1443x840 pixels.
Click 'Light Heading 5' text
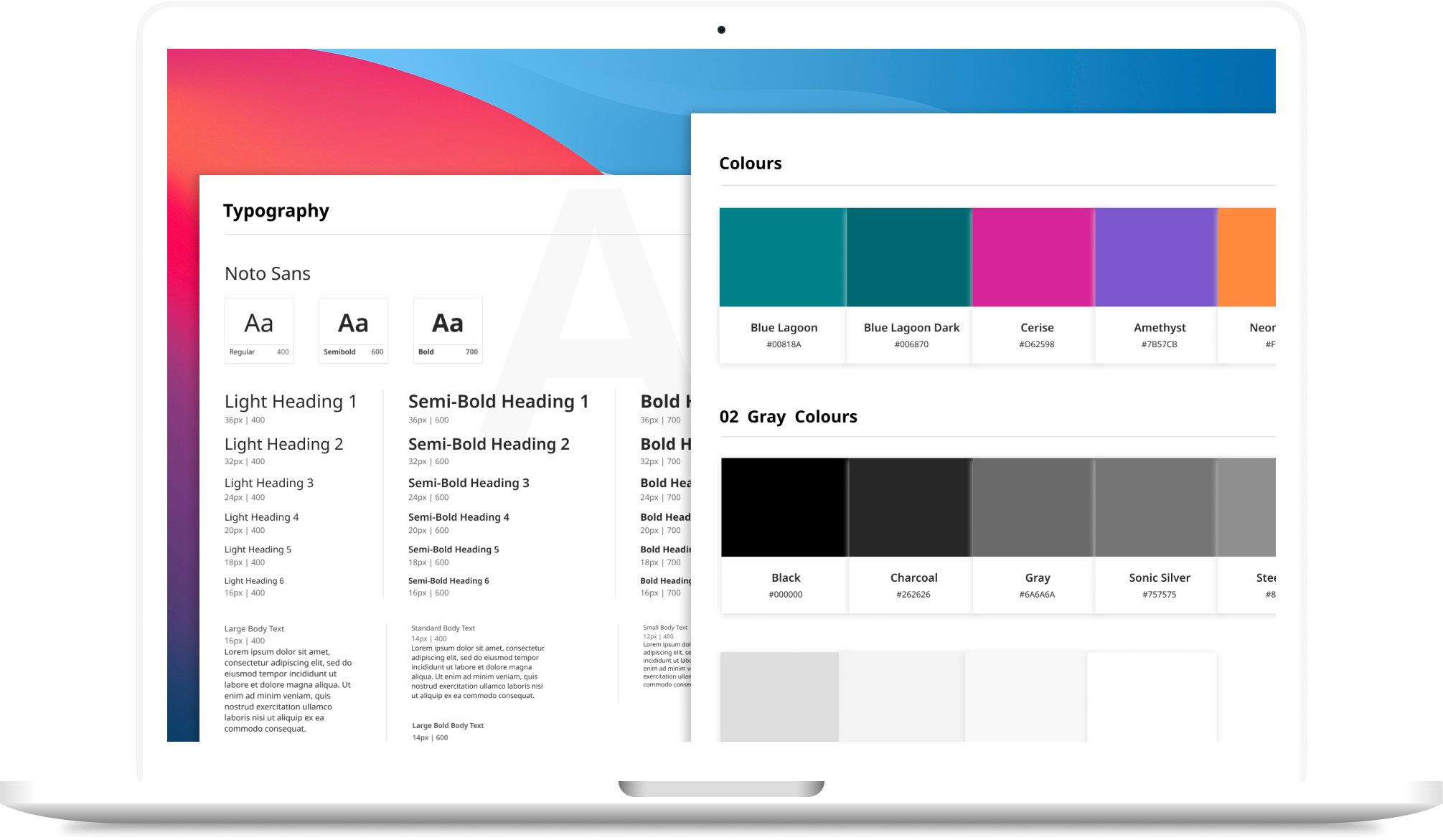tap(258, 549)
